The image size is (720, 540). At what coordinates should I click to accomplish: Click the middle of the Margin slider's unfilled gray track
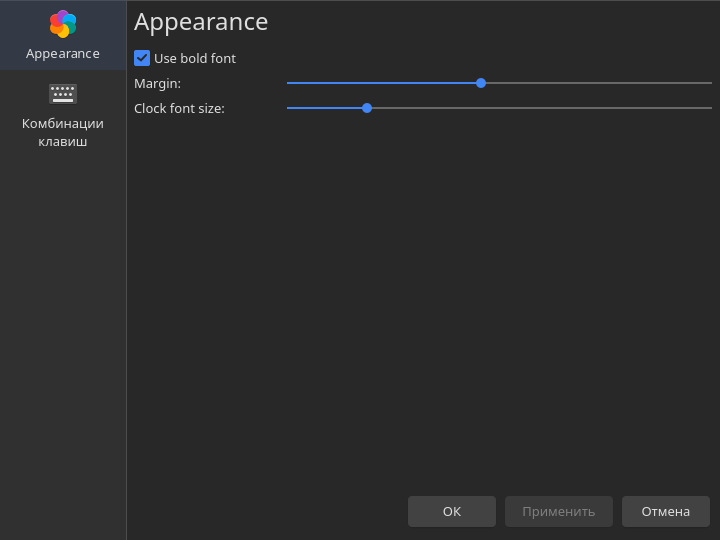[x=599, y=83]
